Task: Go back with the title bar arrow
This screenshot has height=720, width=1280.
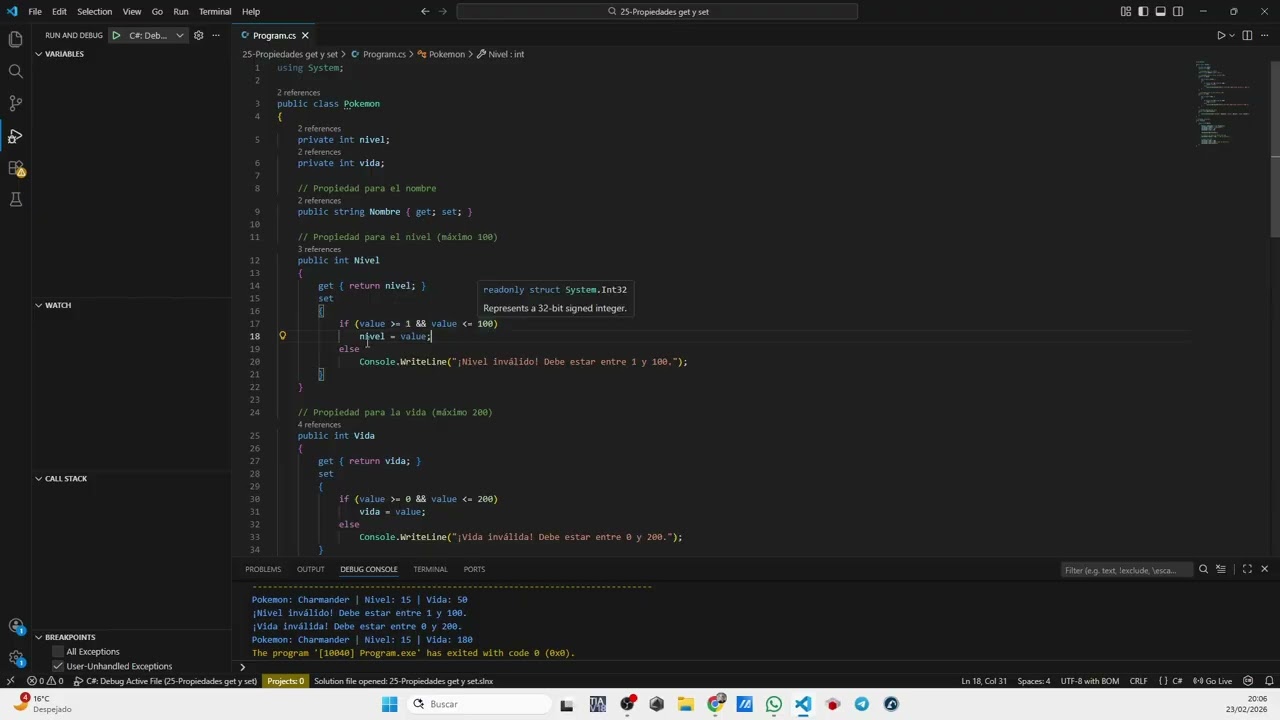Action: click(425, 12)
